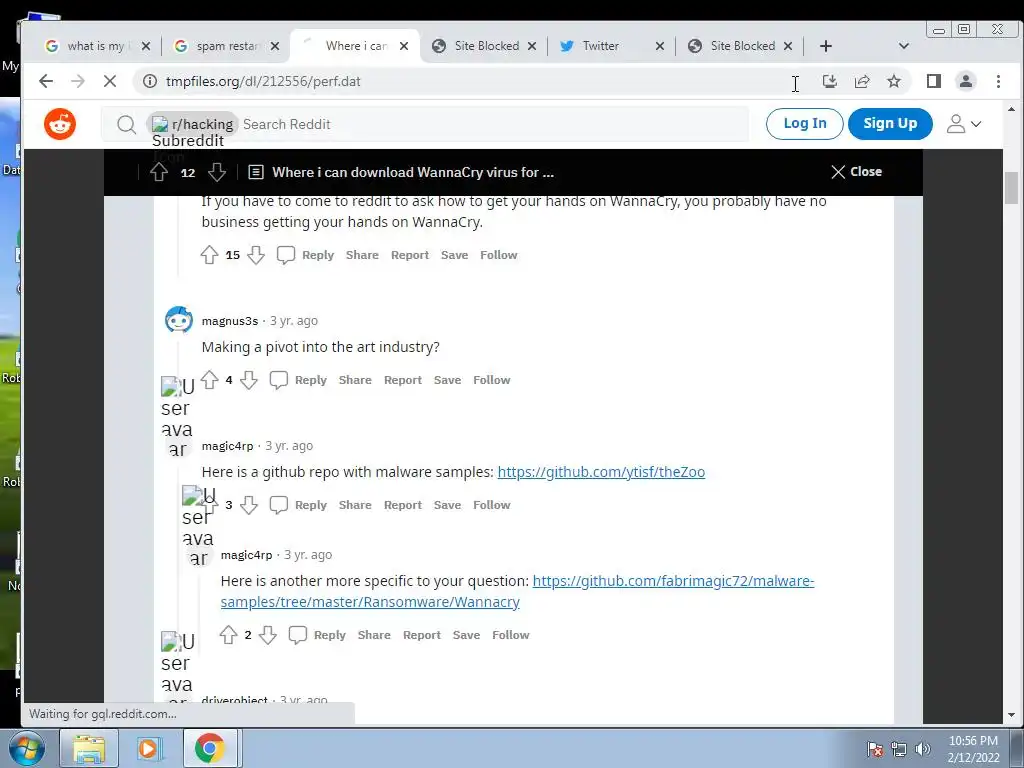Downvote the post with 12 points
The width and height of the screenshot is (1024, 768).
(217, 172)
